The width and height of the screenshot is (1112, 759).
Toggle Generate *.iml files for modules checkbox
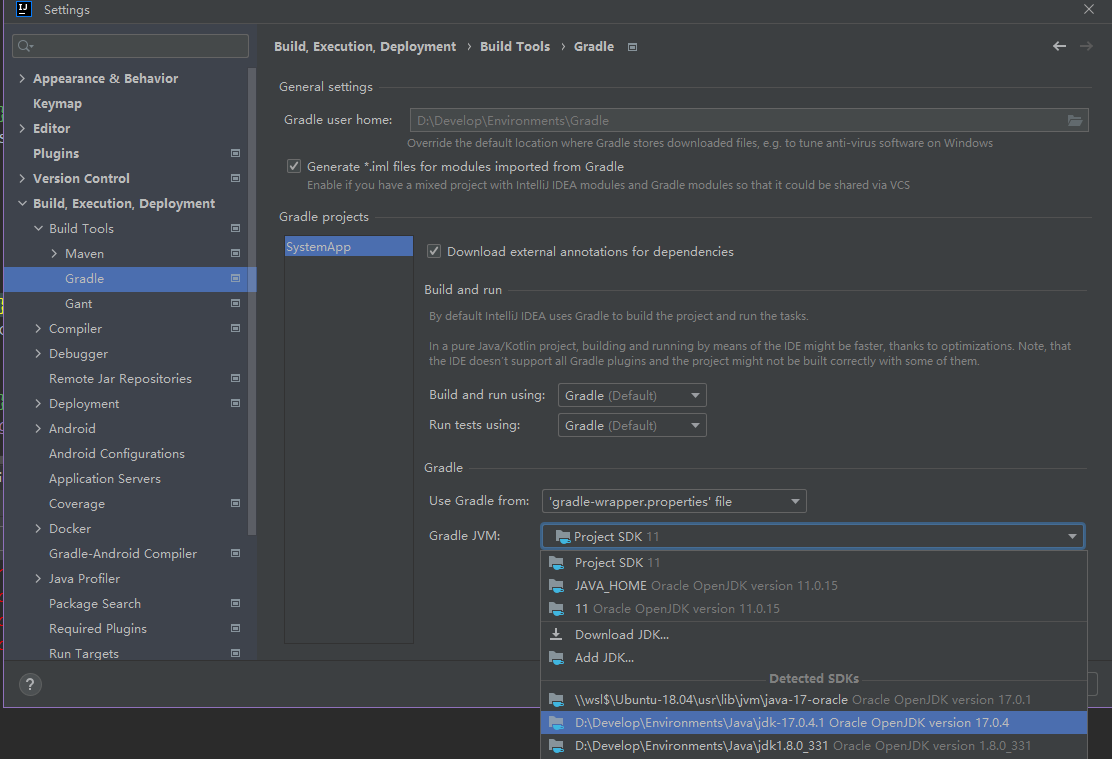coord(294,167)
